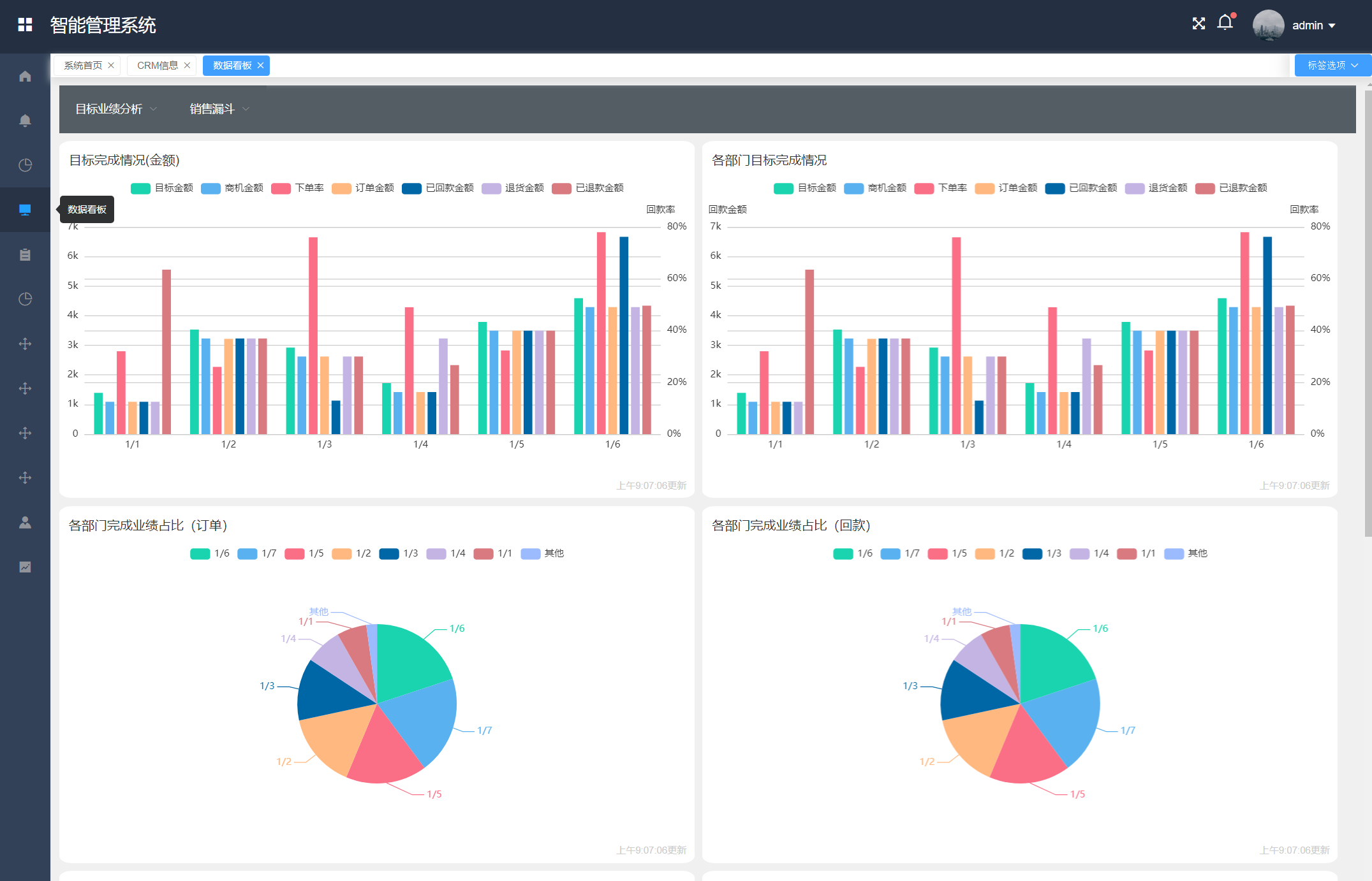Toggle 1/3 legend in 回款 pie chart

1042,553
